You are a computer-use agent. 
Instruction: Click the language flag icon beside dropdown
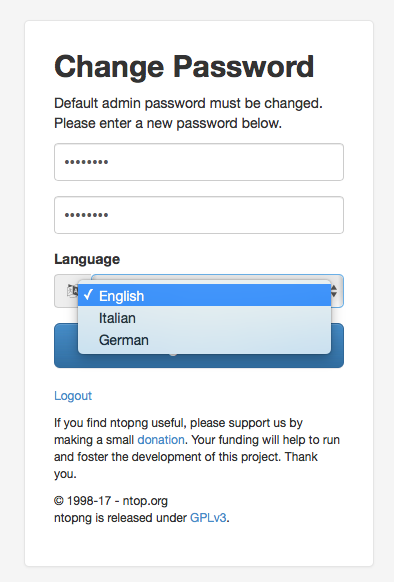(72, 291)
